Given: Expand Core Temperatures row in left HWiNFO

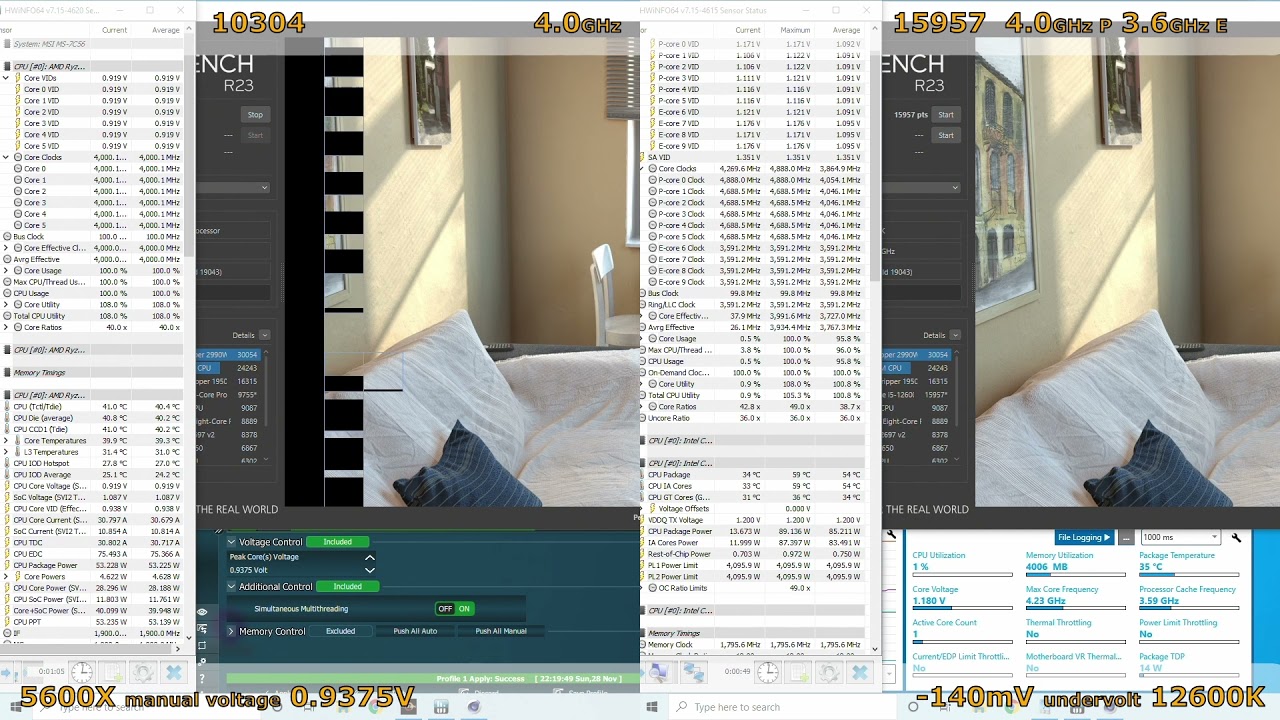Looking at the screenshot, I should pos(6,441).
